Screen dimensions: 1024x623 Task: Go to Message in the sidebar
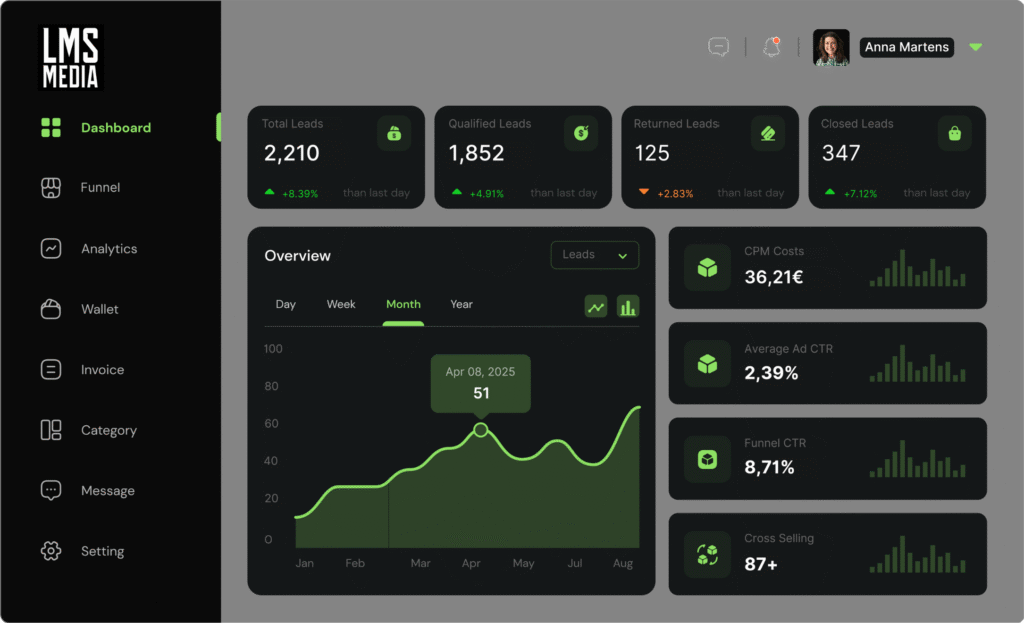tap(107, 491)
